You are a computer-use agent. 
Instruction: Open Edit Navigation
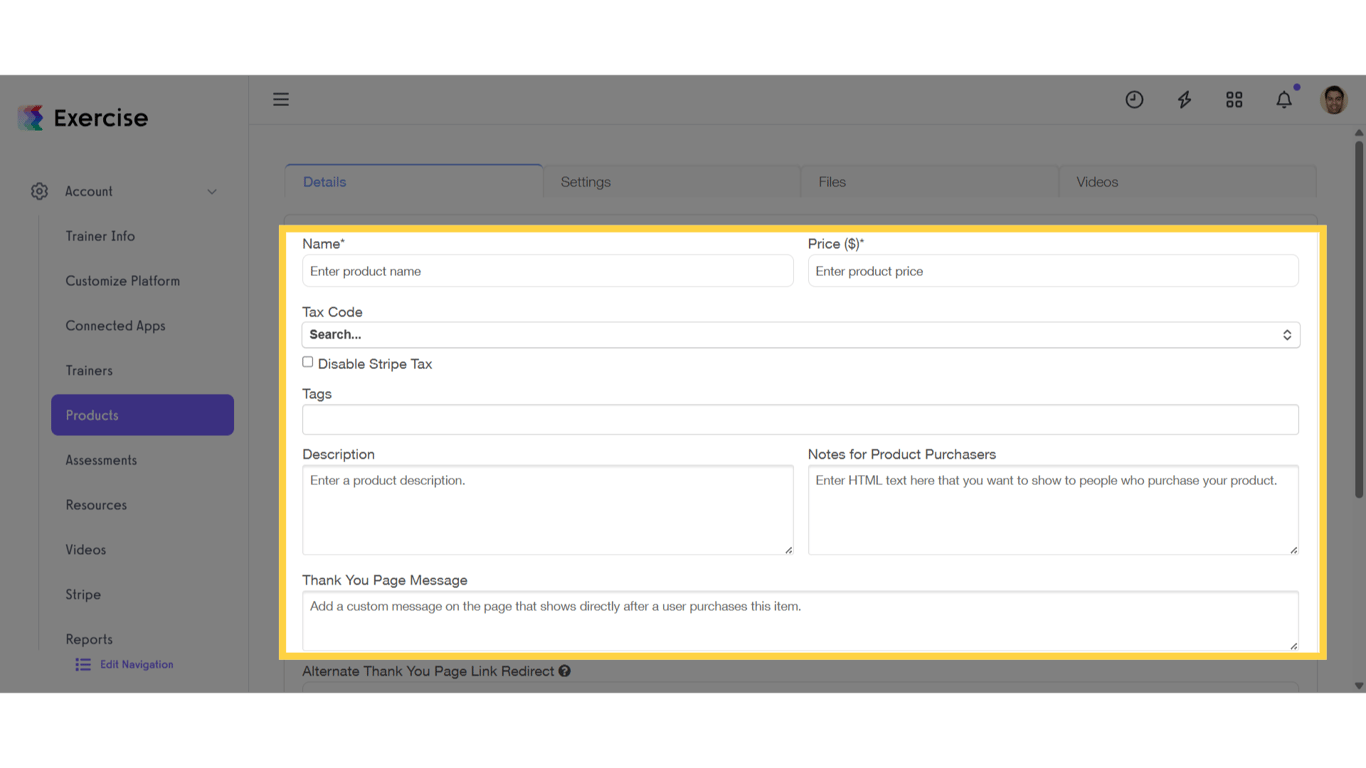tap(136, 664)
